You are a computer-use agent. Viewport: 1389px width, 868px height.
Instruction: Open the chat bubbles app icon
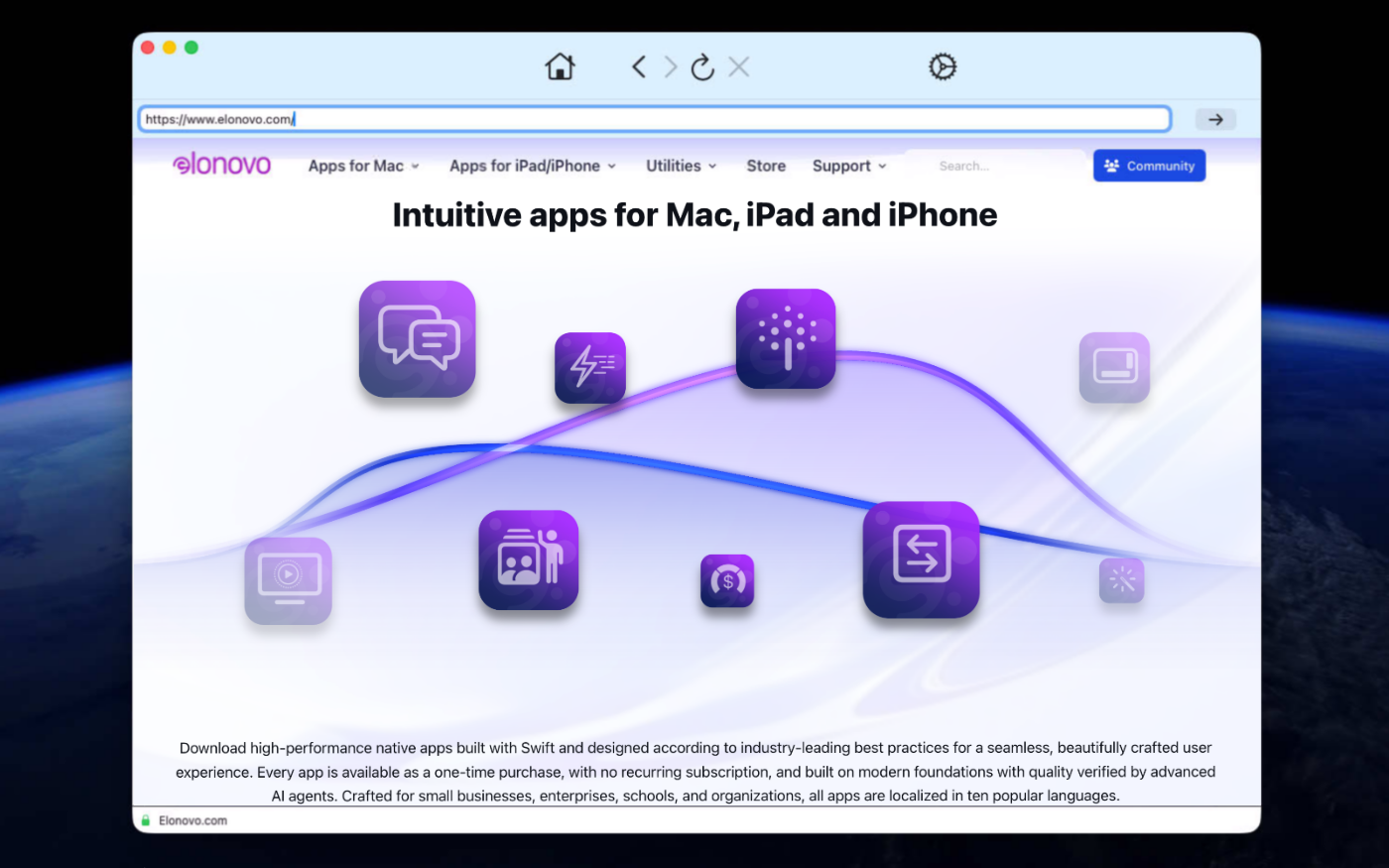click(x=418, y=339)
